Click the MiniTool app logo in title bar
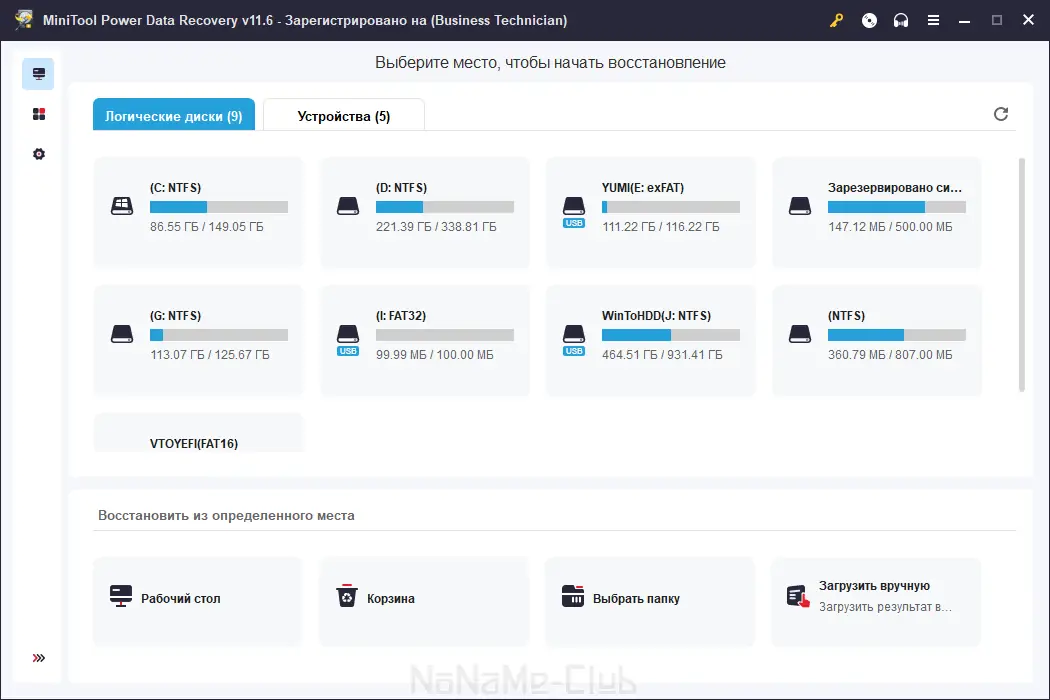 click(x=24, y=19)
